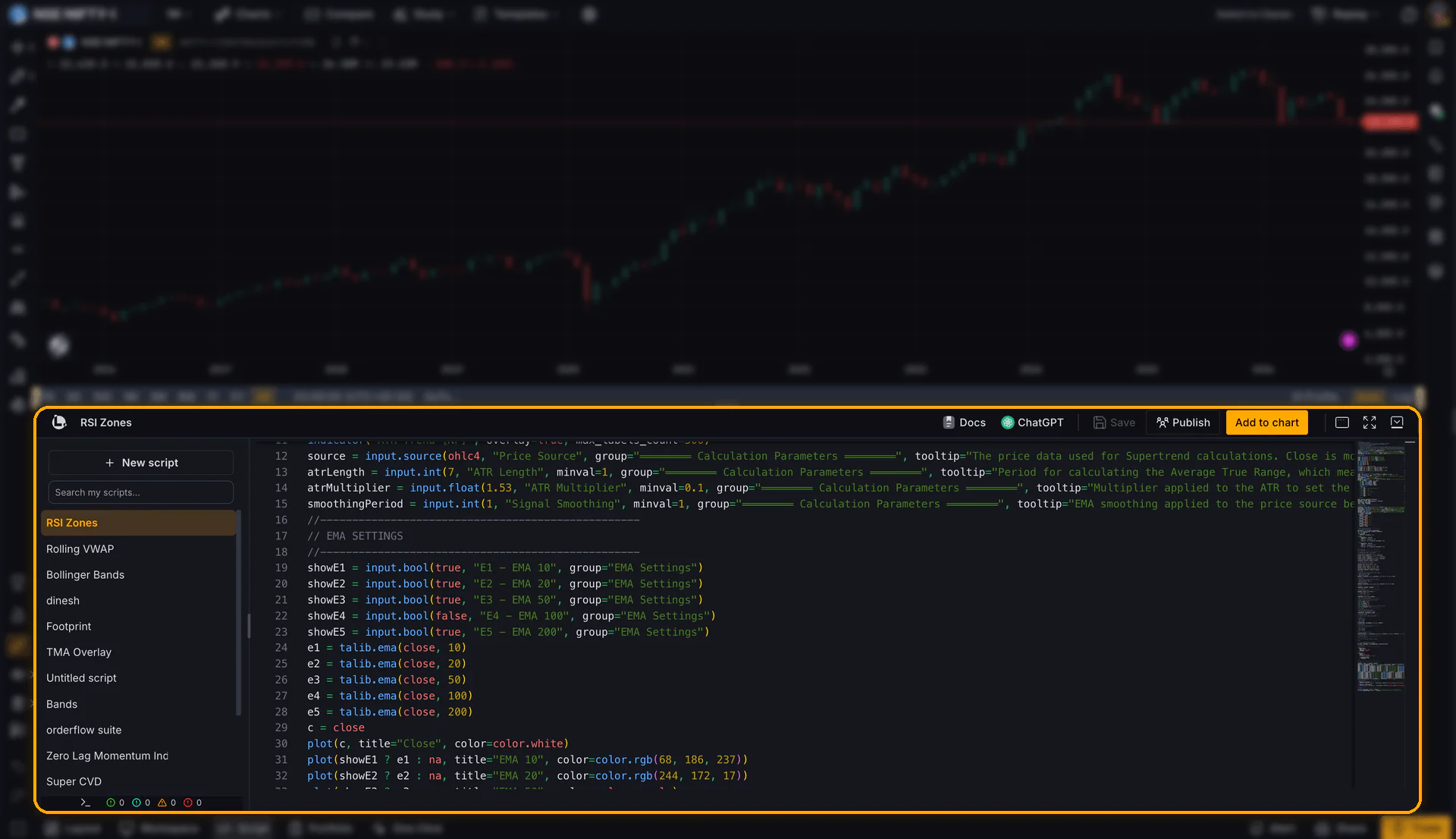1456x839 pixels.
Task: Click line number 31 in gutter
Action: [281, 760]
